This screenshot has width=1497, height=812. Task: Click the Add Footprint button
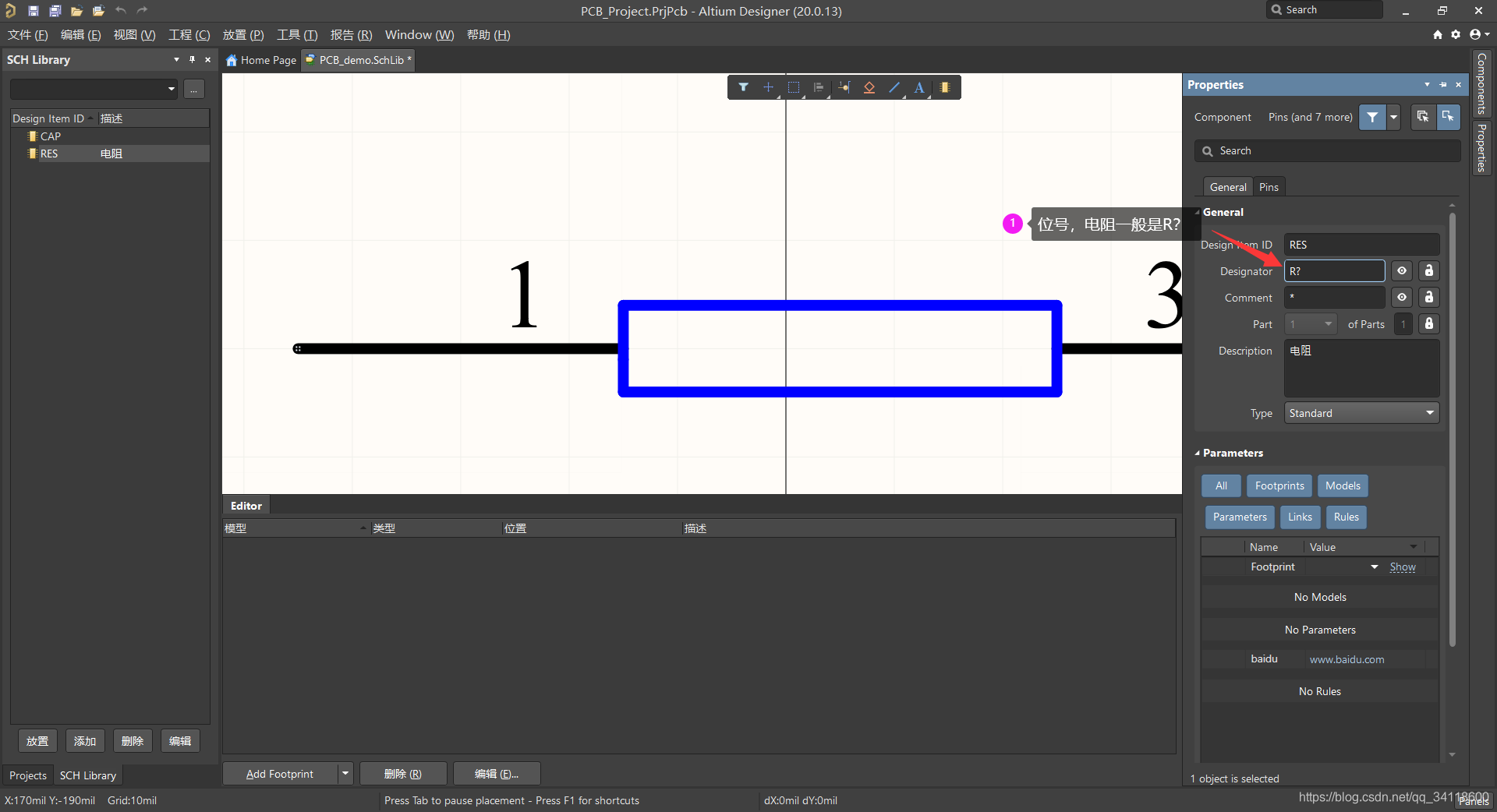[x=280, y=774]
